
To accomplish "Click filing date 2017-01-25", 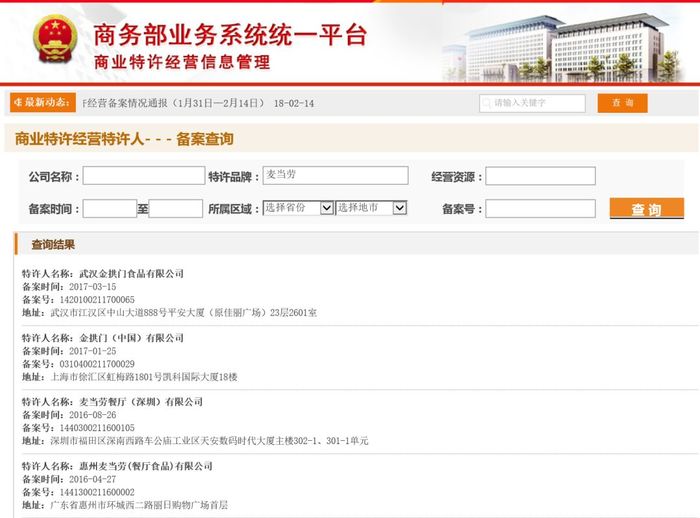I will pos(92,351).
